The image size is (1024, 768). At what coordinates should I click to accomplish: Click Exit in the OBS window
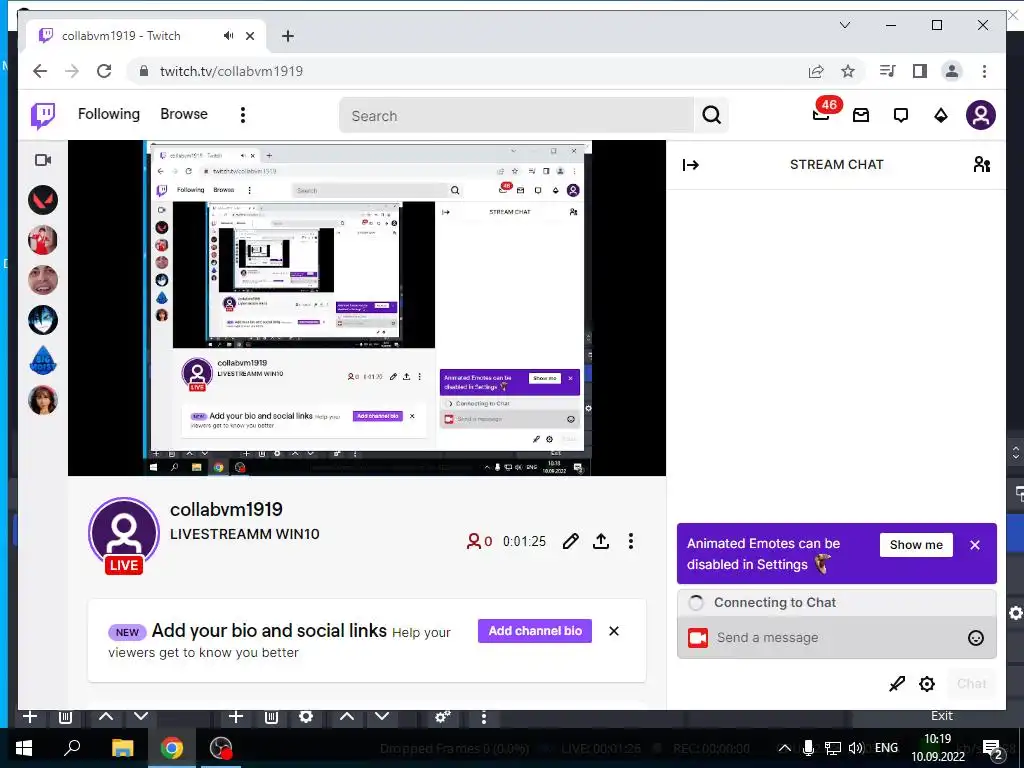[941, 716]
